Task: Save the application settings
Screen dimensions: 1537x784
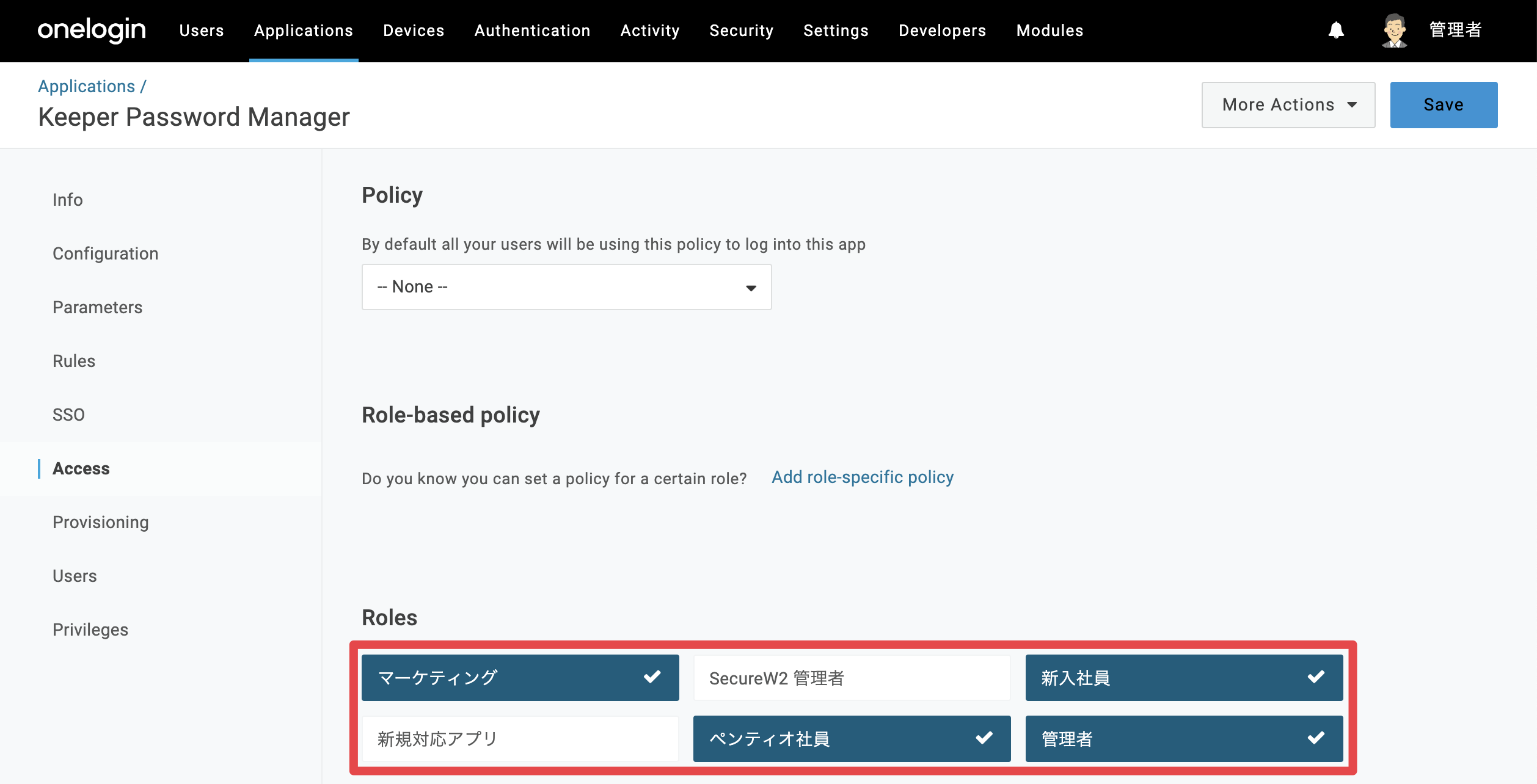Action: 1444,105
